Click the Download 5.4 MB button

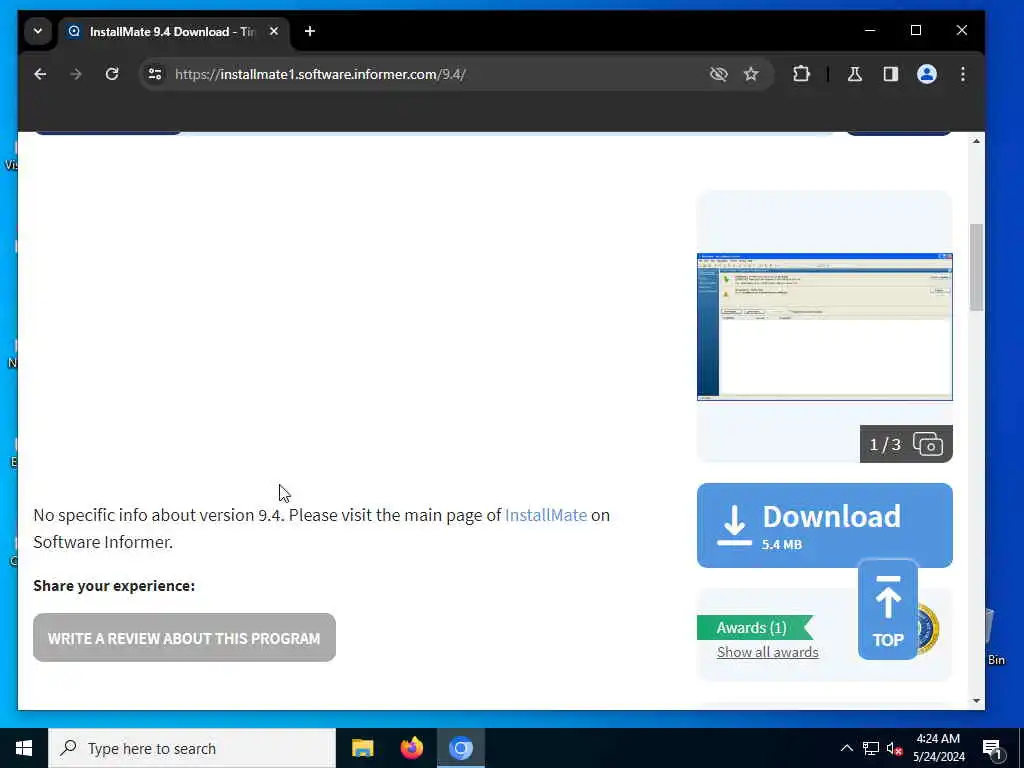(x=825, y=525)
